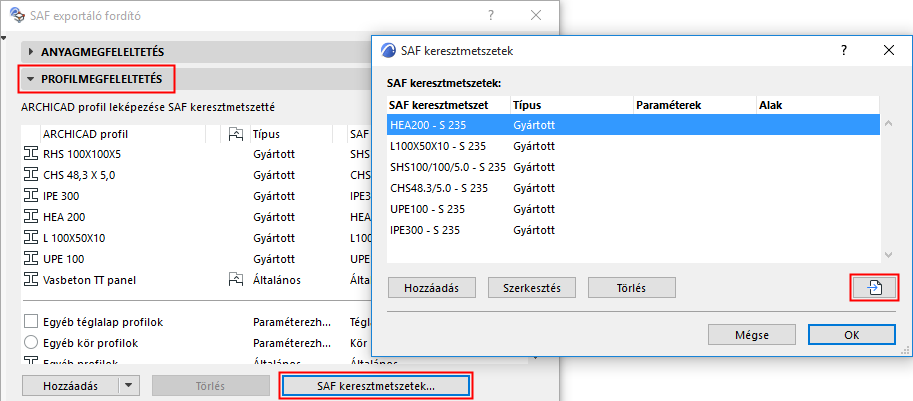This screenshot has width=913, height=401.
Task: Click help question mark in SAF exportáló fordító window
Action: tap(491, 16)
